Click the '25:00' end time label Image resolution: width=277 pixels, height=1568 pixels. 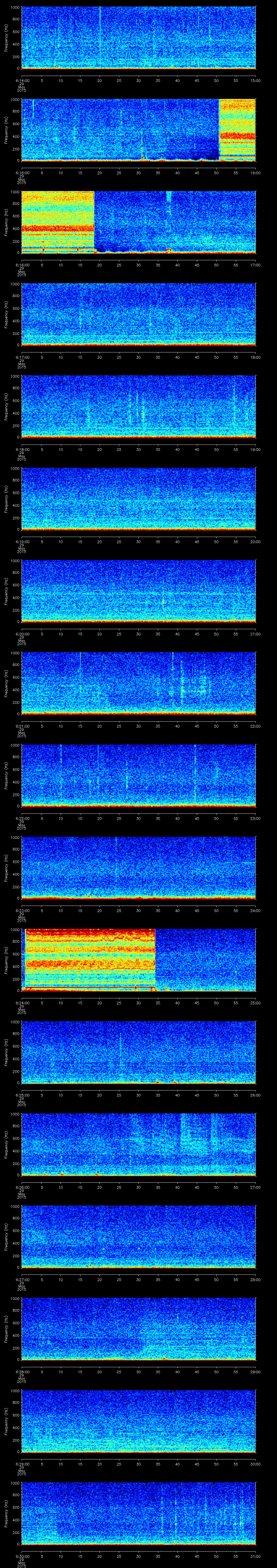(x=255, y=1003)
